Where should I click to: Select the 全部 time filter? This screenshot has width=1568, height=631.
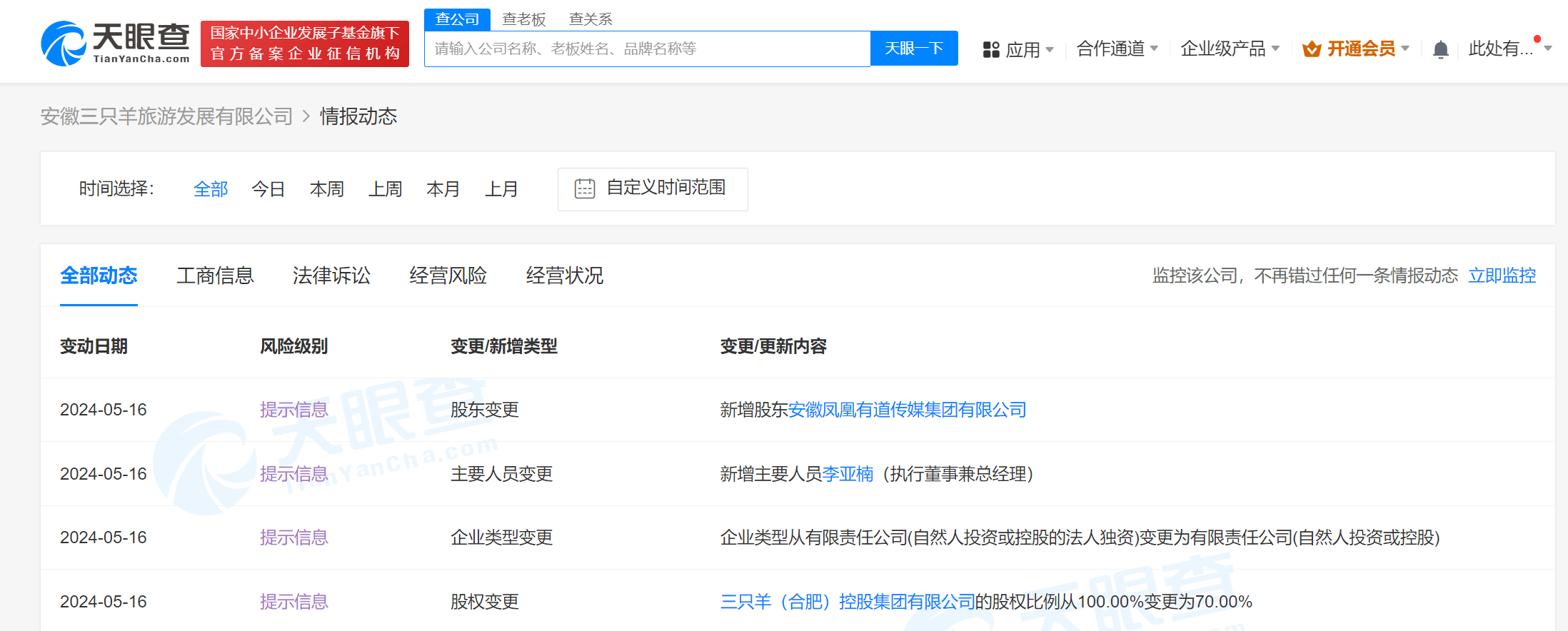(x=211, y=189)
